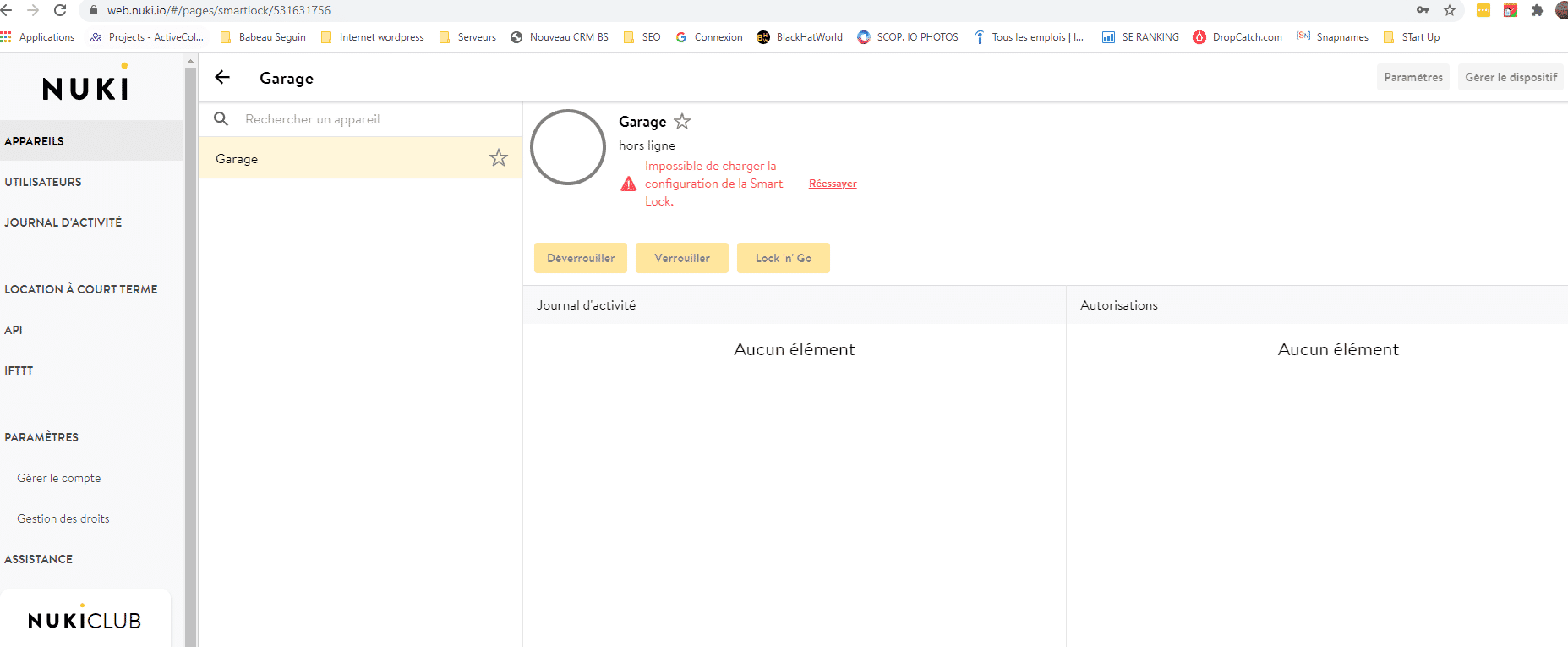Toggle favorite star in Garage list row
Viewport: 1568px width, 647px height.
point(499,158)
